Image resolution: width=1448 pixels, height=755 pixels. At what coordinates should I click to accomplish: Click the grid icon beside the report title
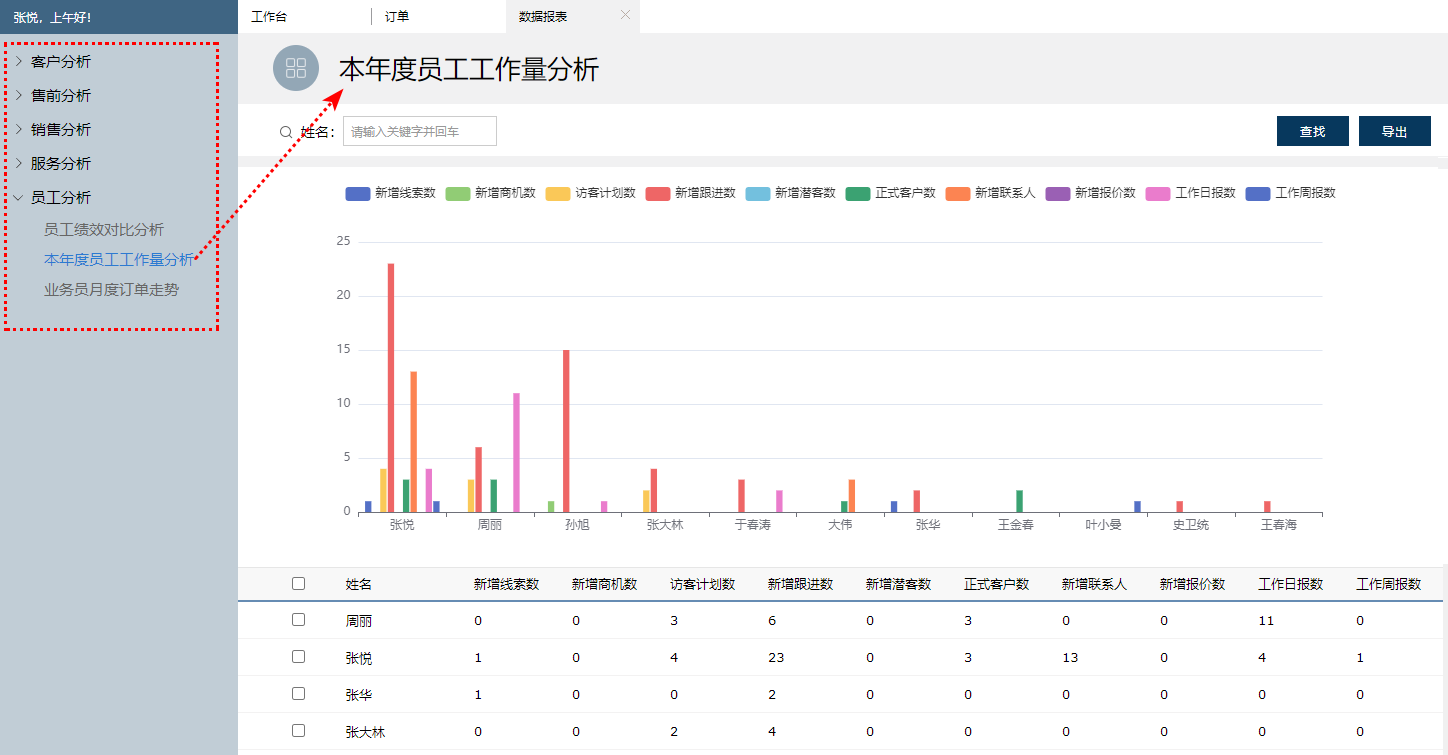[296, 68]
